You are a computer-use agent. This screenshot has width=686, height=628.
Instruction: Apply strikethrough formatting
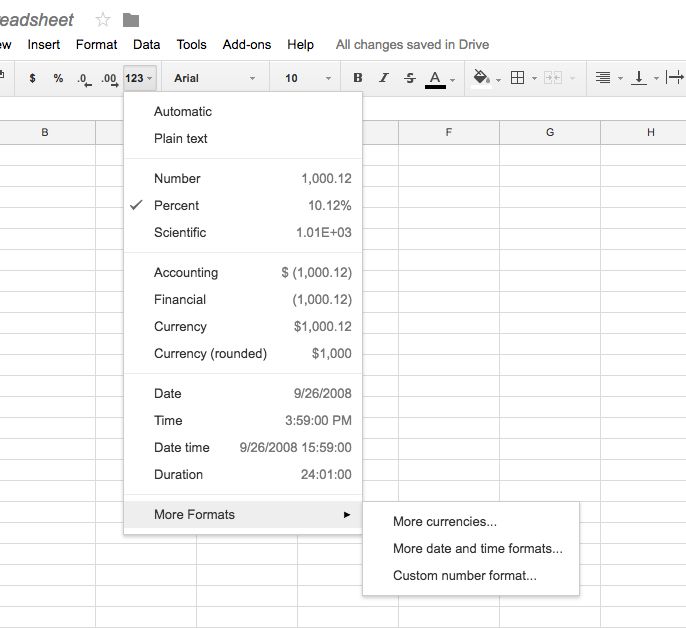[x=410, y=78]
